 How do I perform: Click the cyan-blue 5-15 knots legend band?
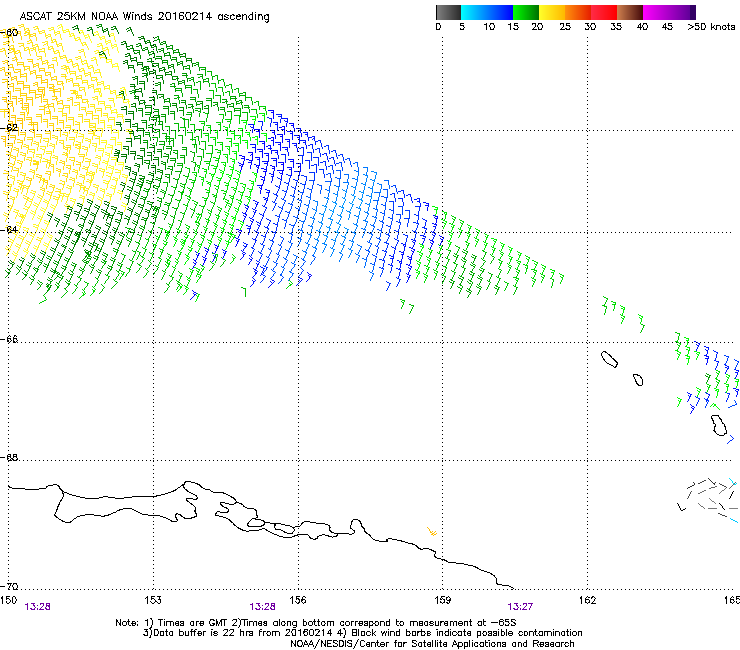(487, 12)
